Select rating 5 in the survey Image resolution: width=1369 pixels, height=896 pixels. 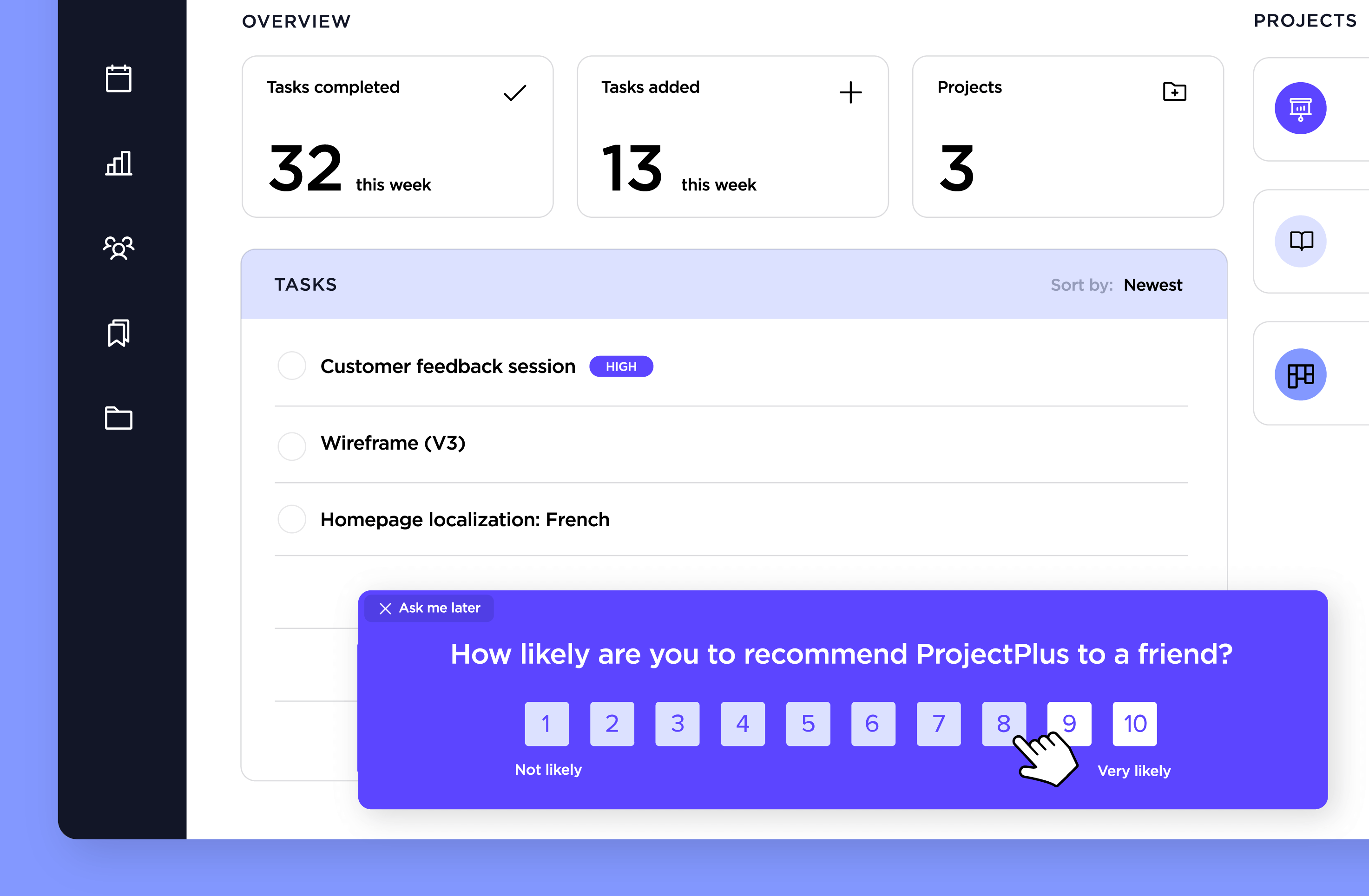tap(808, 724)
